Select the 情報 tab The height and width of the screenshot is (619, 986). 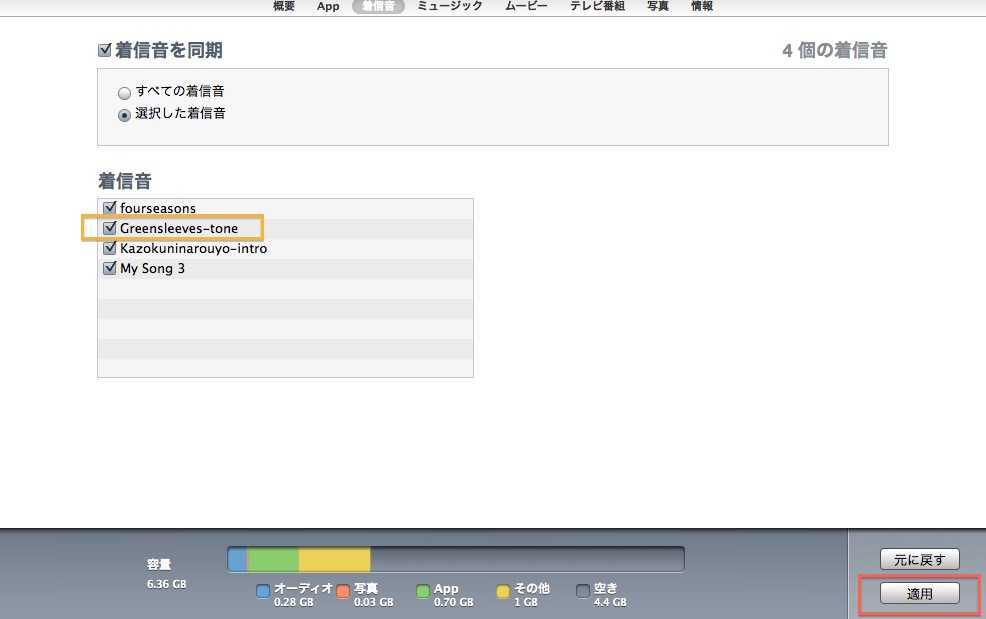[x=702, y=6]
